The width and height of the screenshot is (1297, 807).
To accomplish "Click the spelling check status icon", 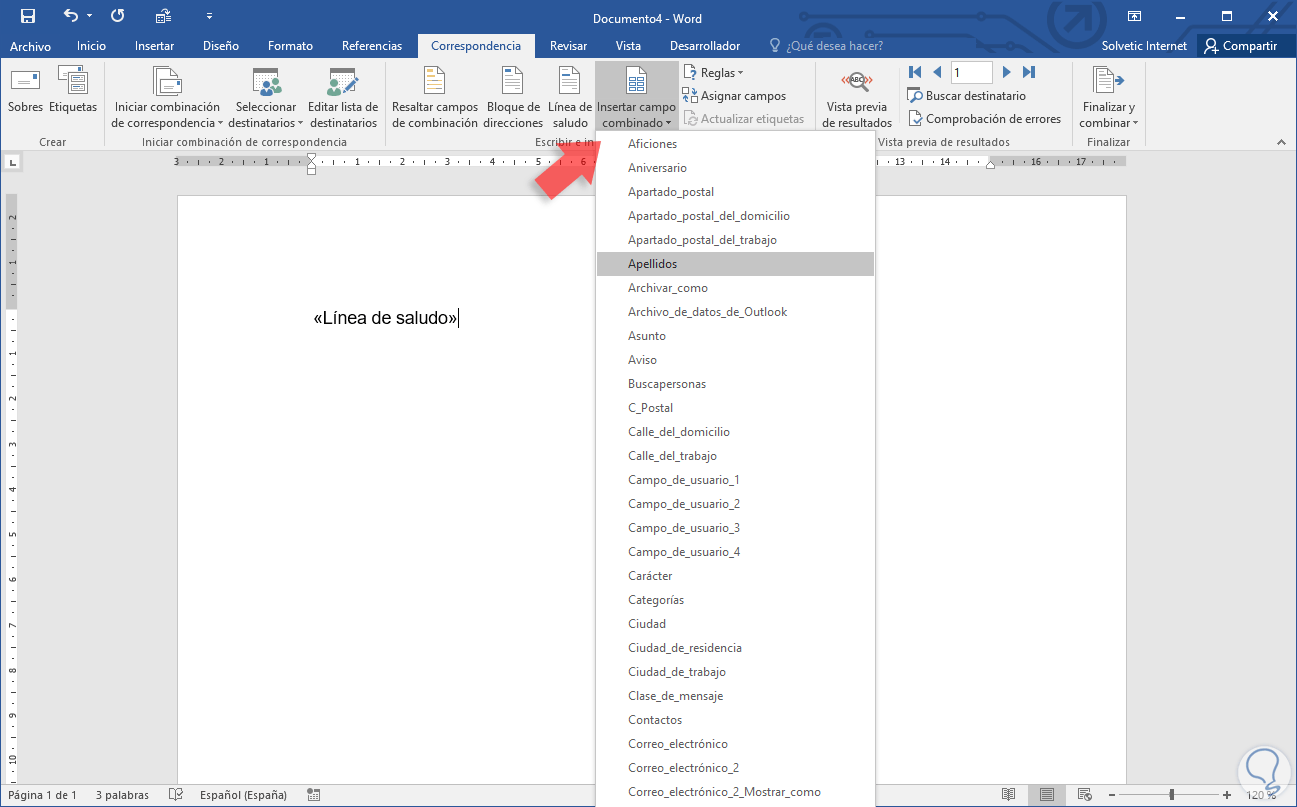I will (176, 795).
